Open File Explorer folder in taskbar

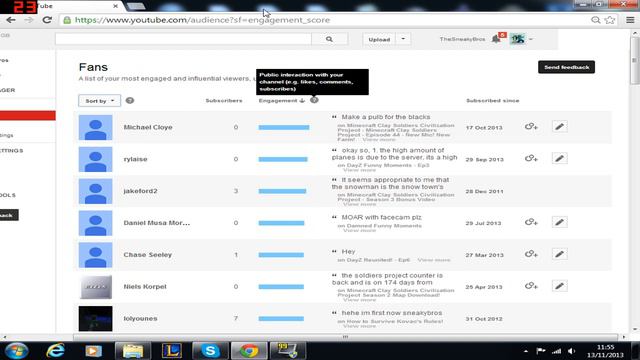coord(133,351)
